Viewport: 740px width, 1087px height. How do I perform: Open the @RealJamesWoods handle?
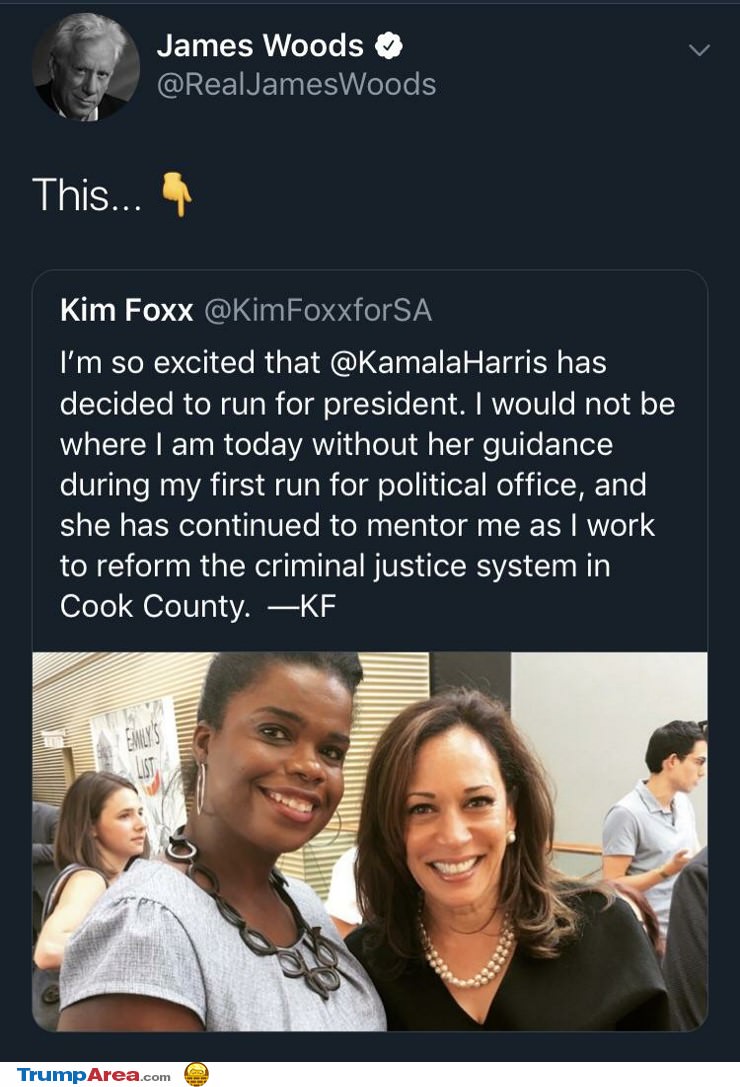(296, 85)
